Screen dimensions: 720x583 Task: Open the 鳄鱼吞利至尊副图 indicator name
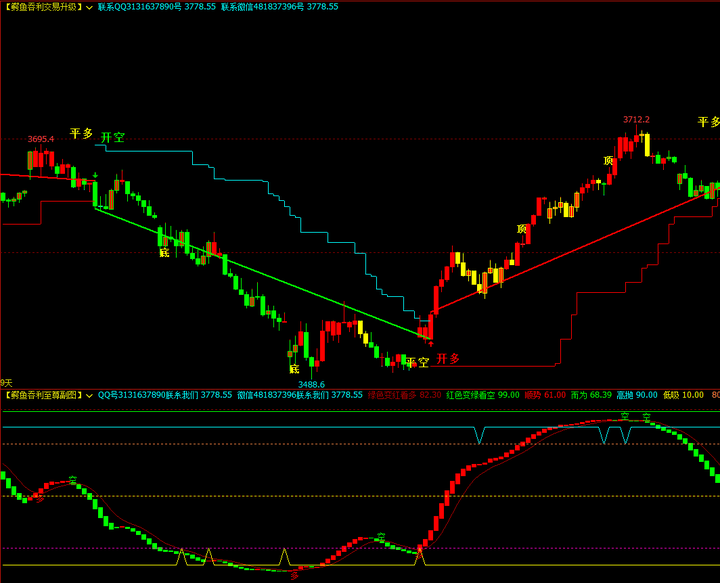[44, 395]
